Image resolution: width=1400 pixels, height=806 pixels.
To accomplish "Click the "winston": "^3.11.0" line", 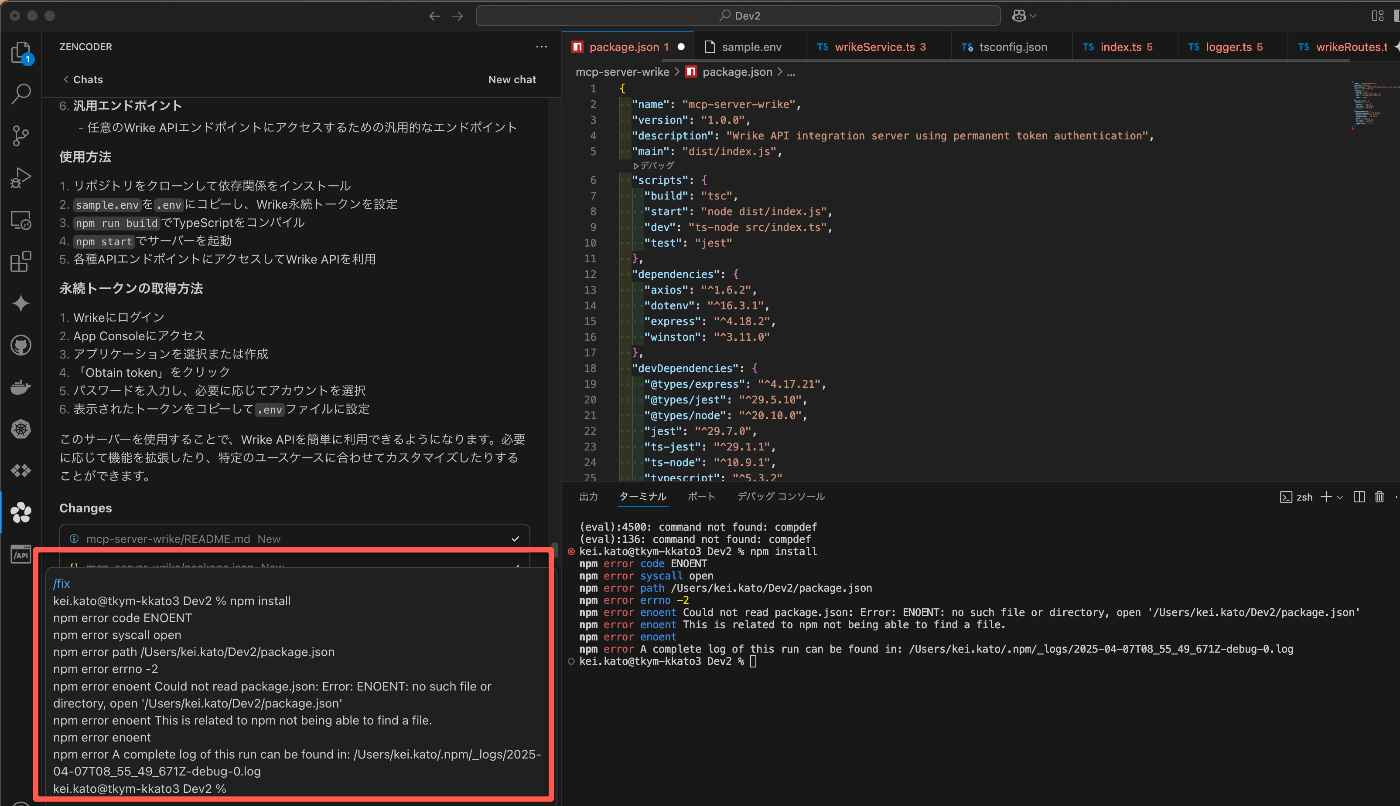I will tap(707, 337).
